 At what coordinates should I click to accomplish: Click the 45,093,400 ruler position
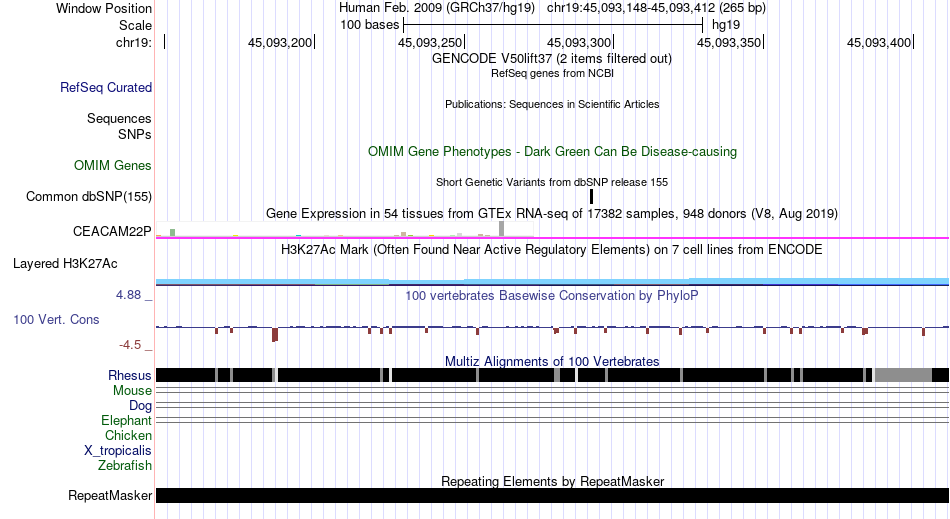[879, 42]
